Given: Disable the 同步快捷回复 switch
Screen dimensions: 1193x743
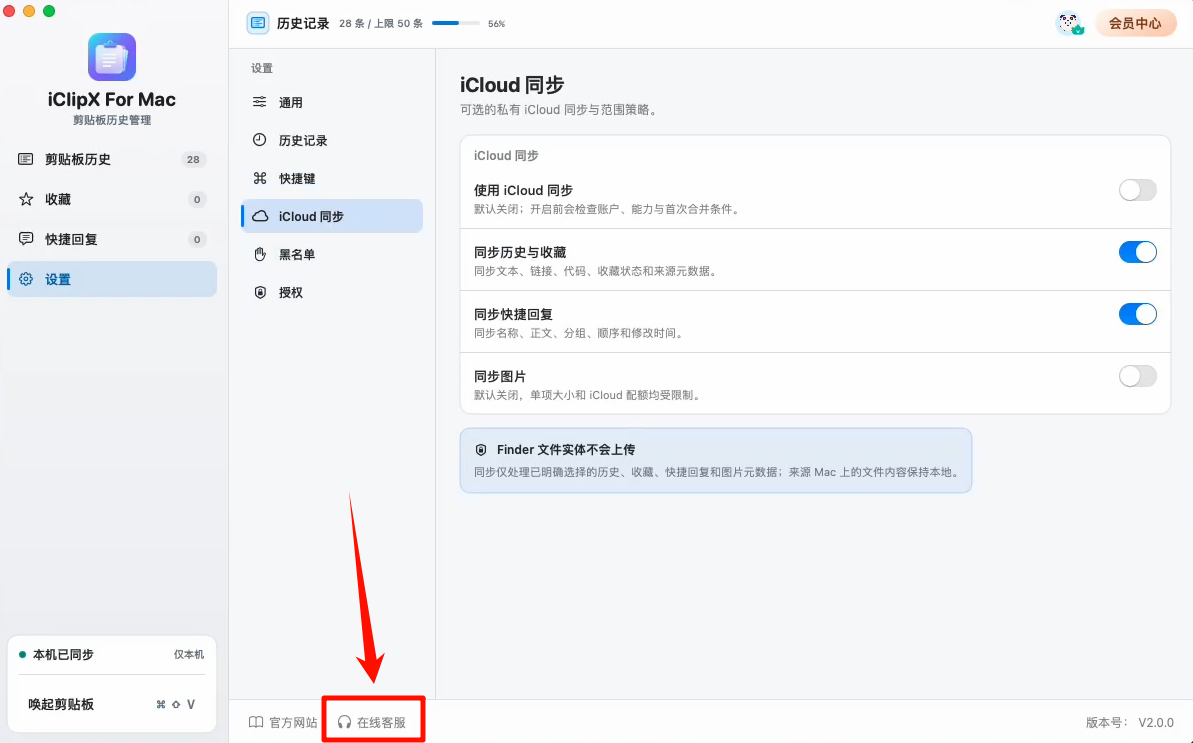Looking at the screenshot, I should [1137, 314].
